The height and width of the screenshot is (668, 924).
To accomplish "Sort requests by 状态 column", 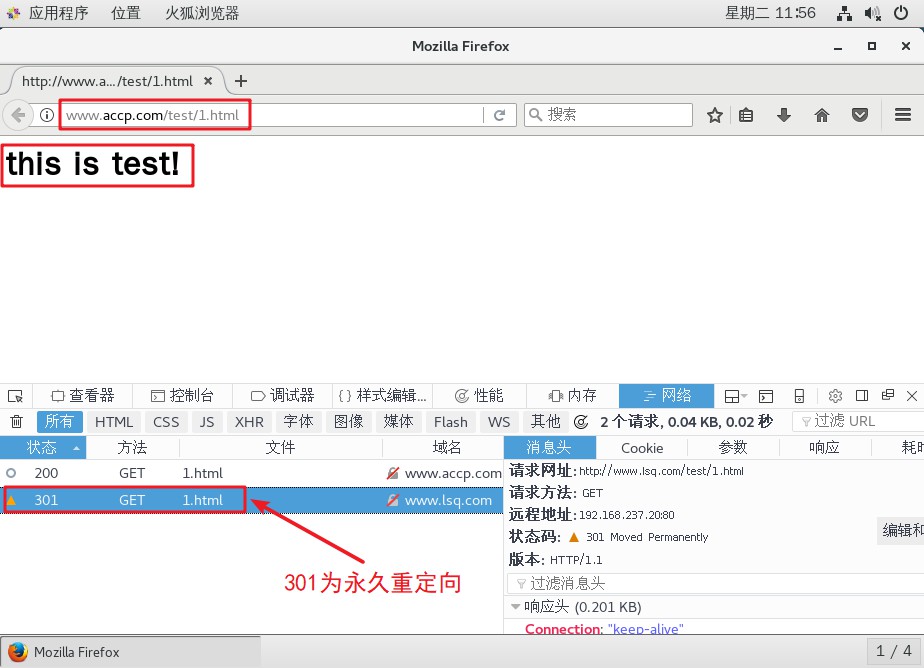I will tap(43, 448).
